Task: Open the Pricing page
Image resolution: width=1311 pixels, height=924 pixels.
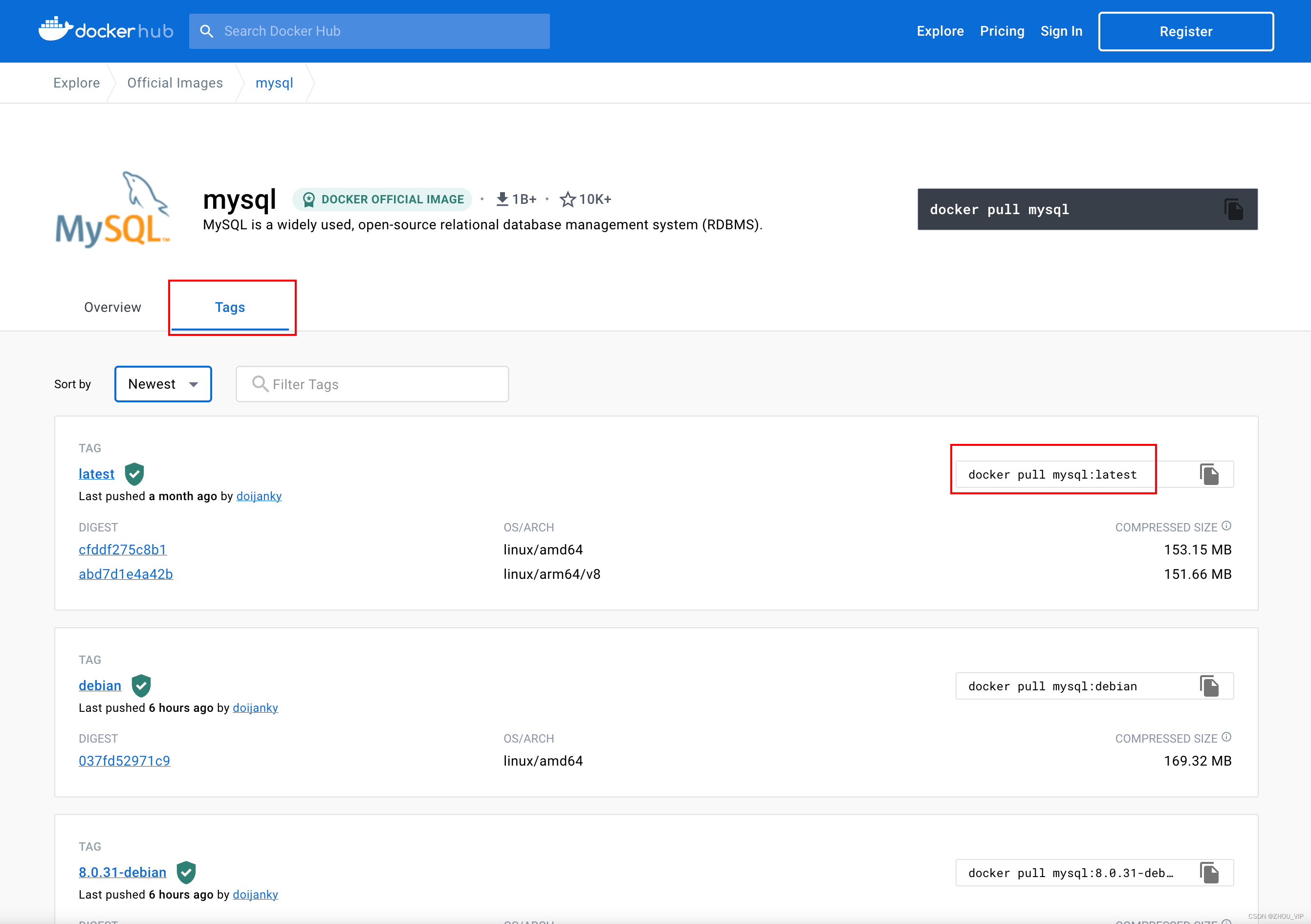Action: tap(1002, 31)
